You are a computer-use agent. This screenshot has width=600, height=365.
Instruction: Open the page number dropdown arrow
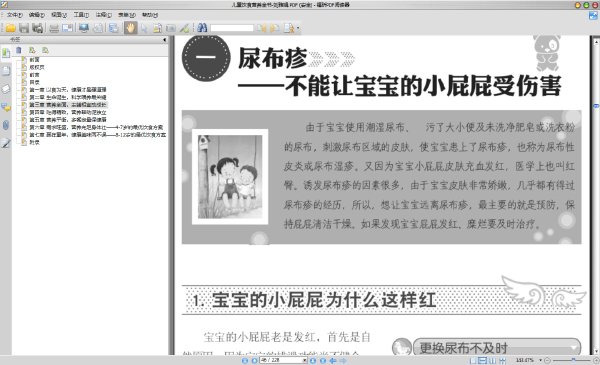click(x=305, y=360)
